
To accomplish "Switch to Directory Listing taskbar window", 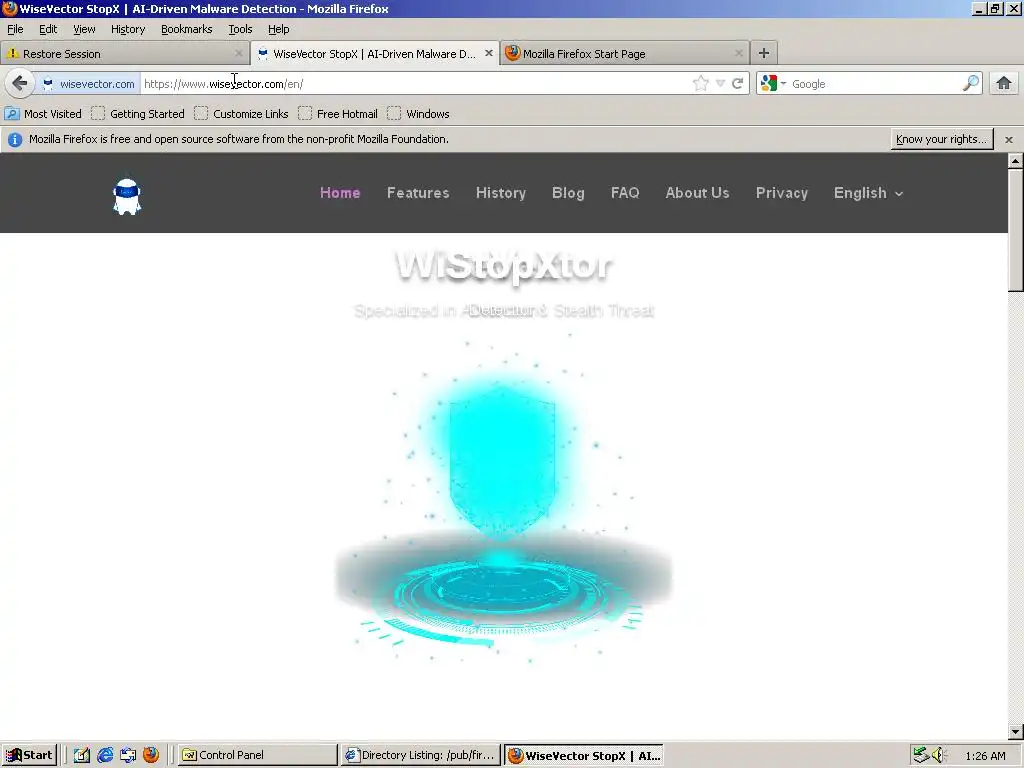I will tap(421, 755).
